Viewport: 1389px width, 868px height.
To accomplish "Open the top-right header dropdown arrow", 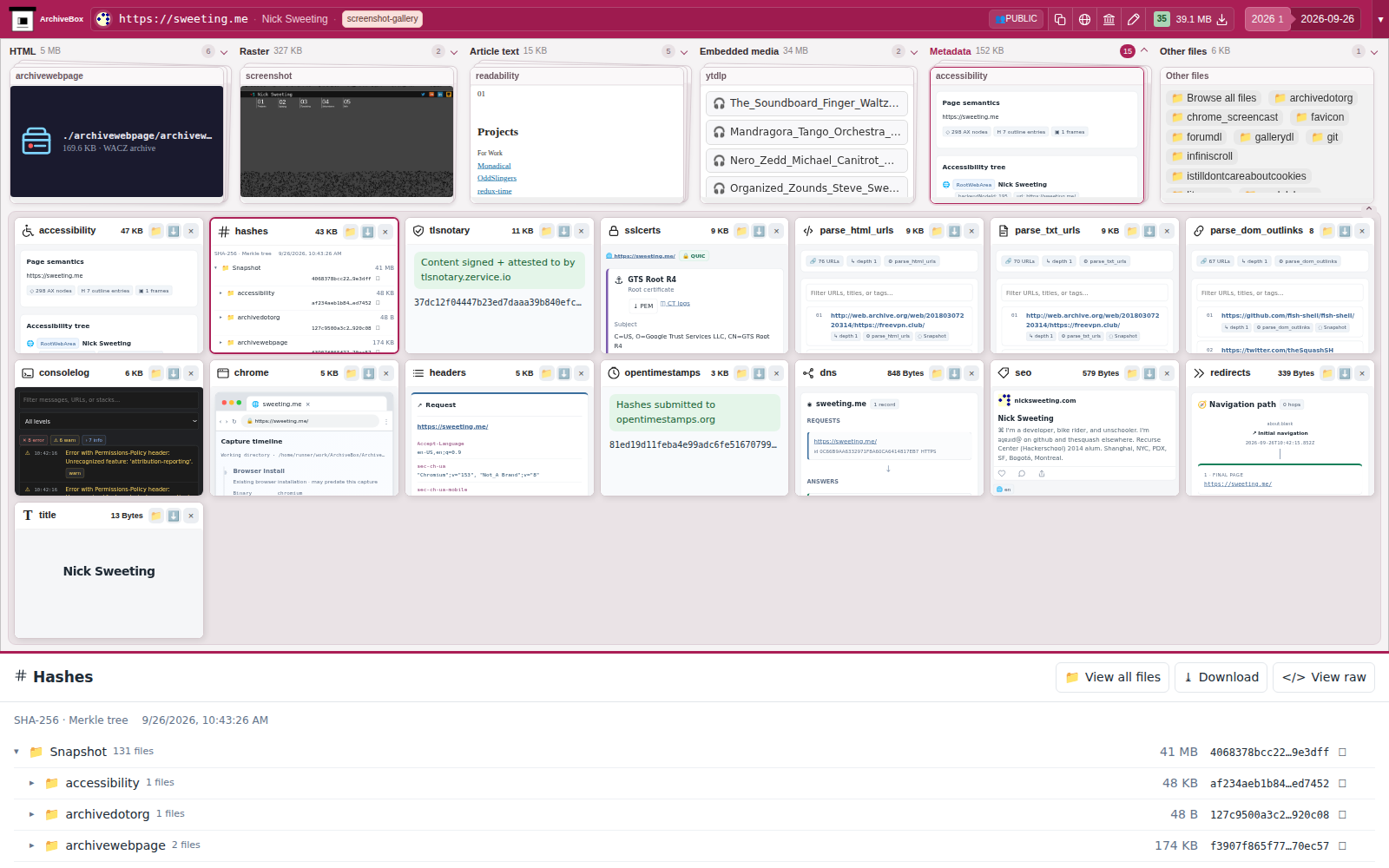I will point(1380,19).
